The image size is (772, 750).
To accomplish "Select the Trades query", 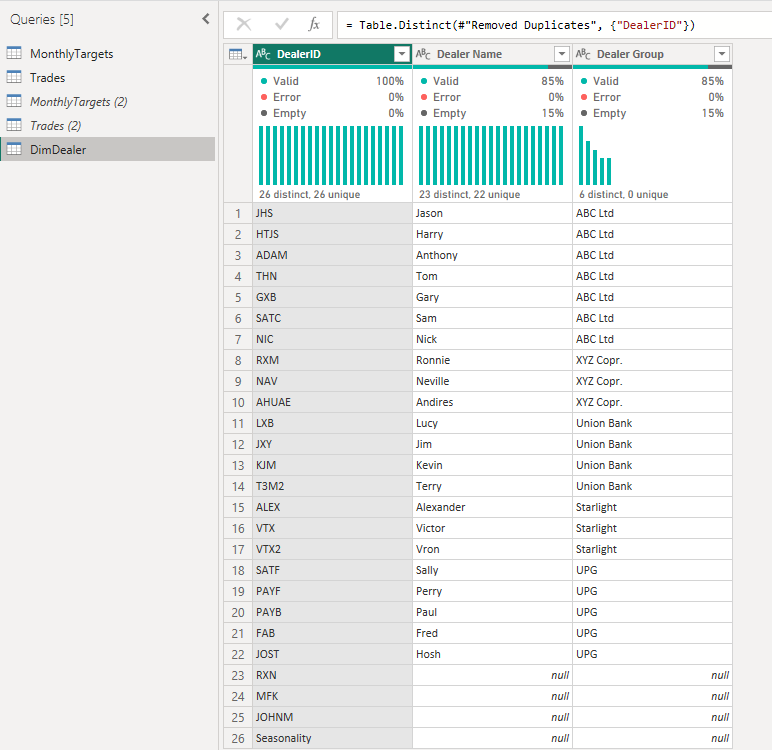I will (107, 78).
